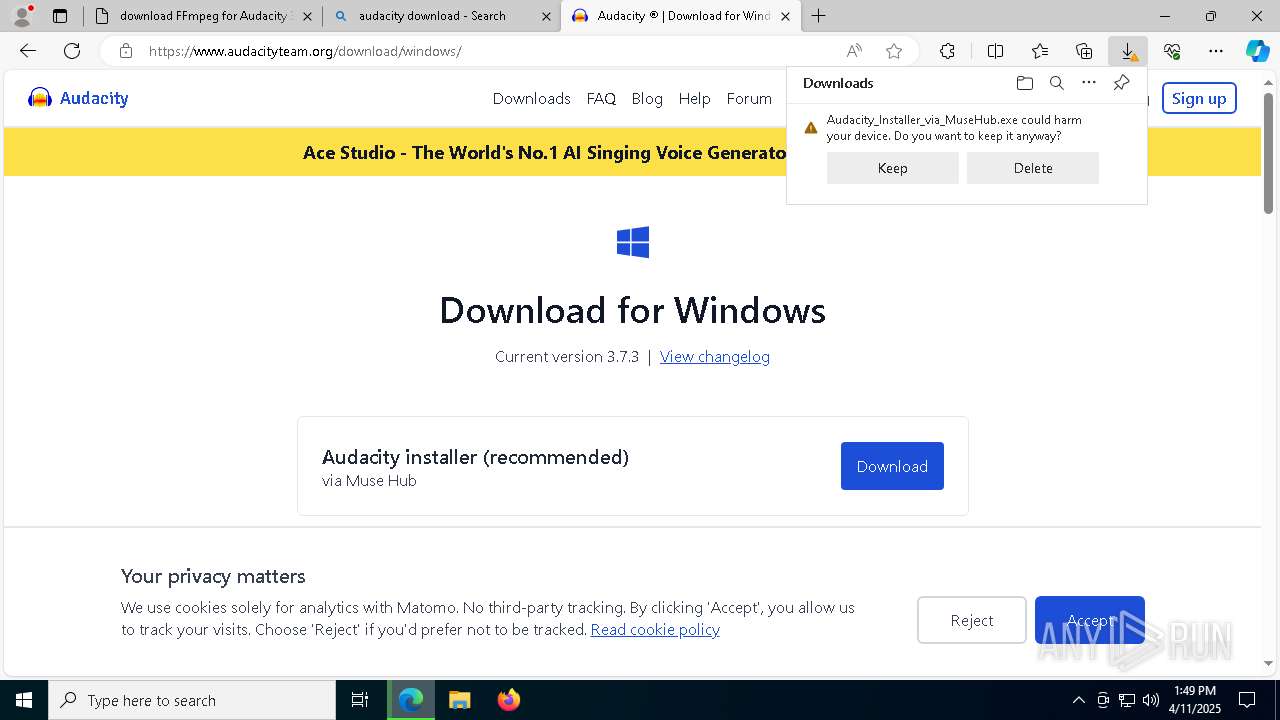Open the Windows Start menu

24,700
